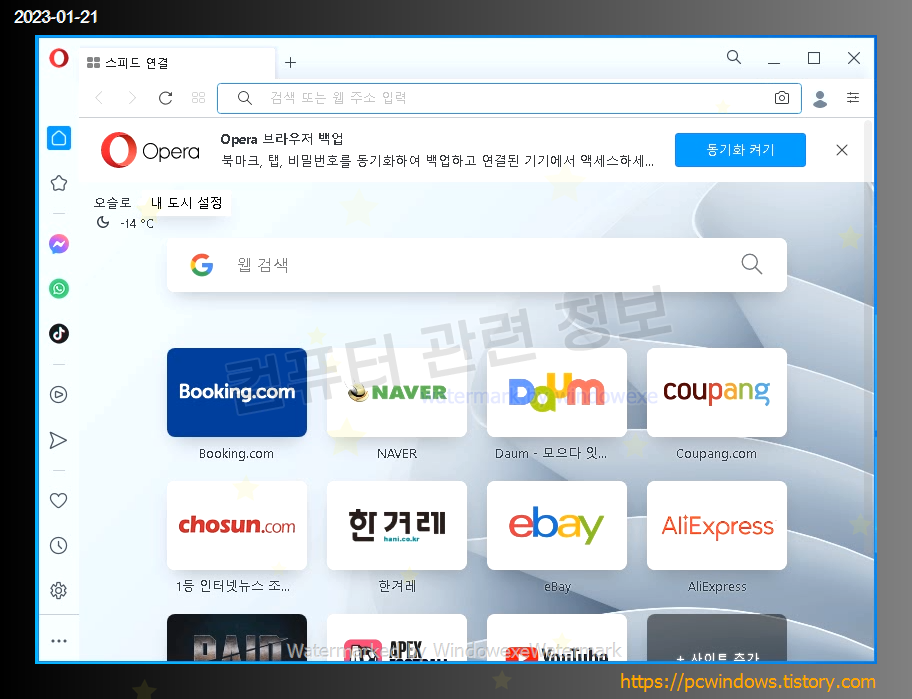The image size is (912, 699).
Task: Open the eBay speed dial tile
Action: pyautogui.click(x=557, y=525)
